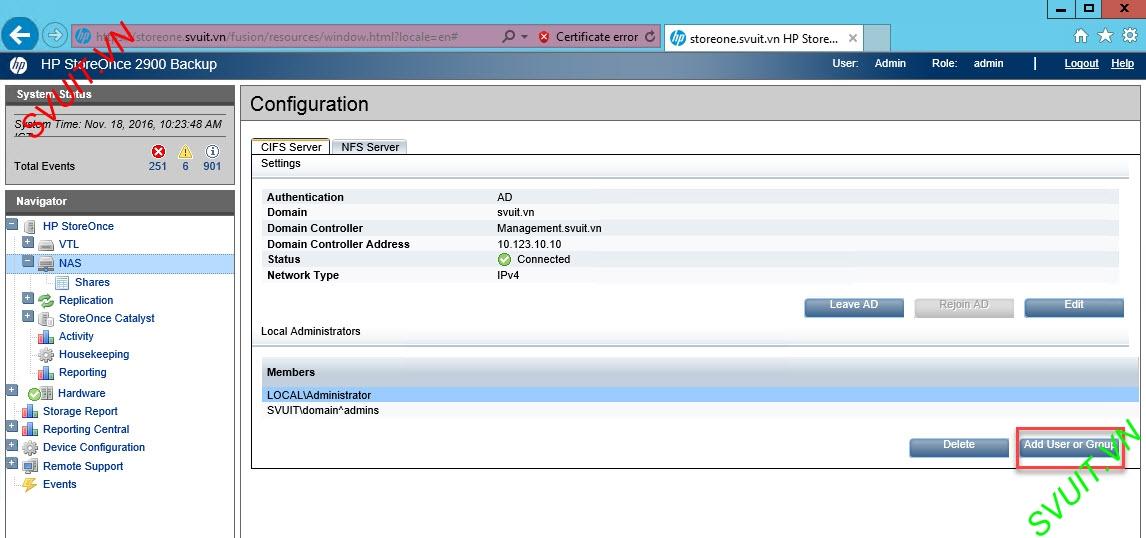Select the LOCAL\Administrator member row
The height and width of the screenshot is (538, 1146).
(x=699, y=395)
